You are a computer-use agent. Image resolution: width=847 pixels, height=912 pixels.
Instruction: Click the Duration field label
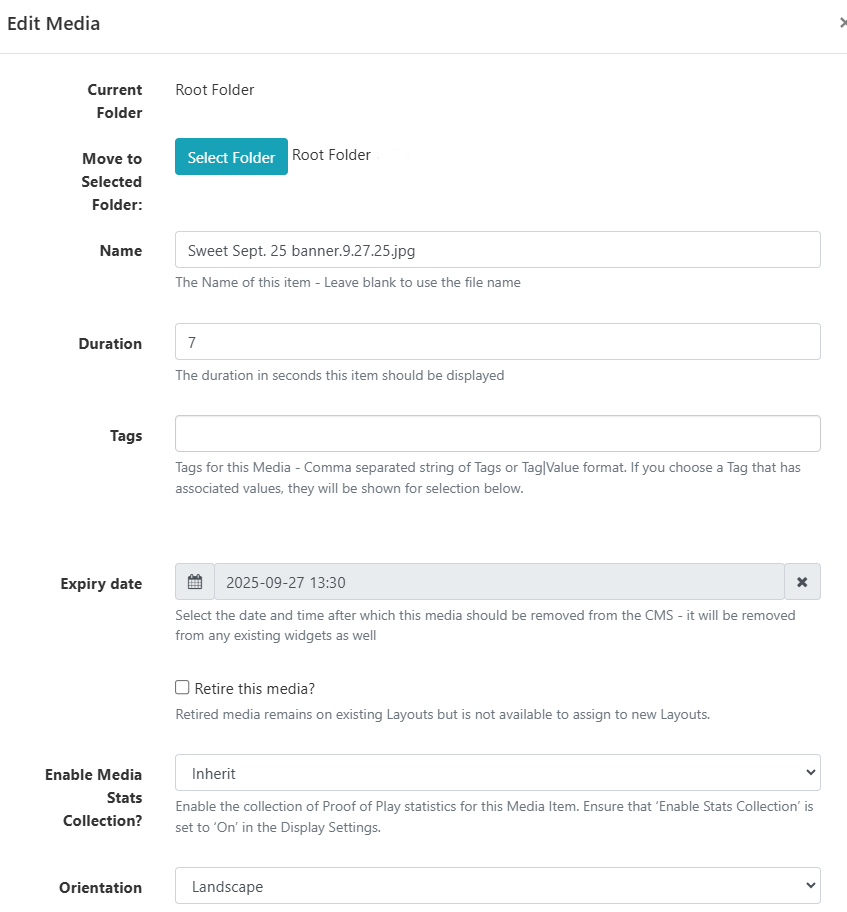pyautogui.click(x=110, y=344)
